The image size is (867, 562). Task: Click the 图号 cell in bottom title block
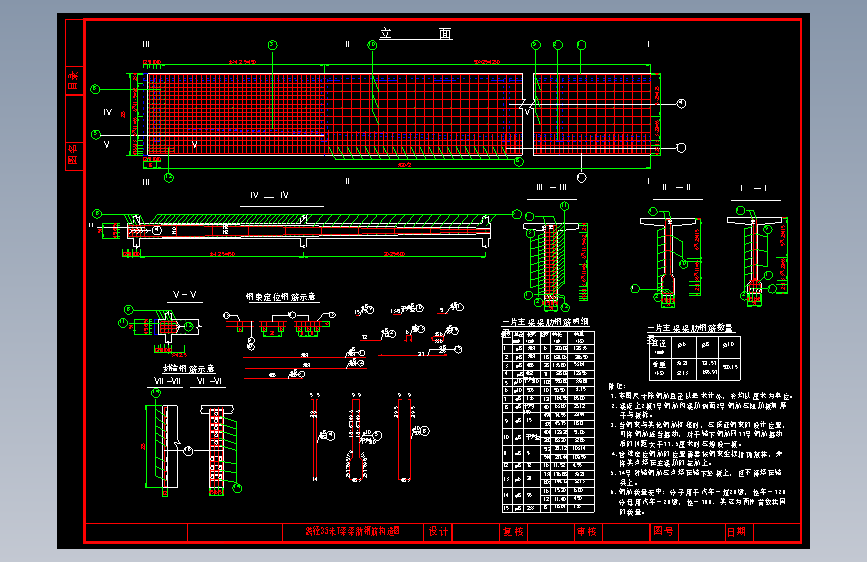(664, 532)
